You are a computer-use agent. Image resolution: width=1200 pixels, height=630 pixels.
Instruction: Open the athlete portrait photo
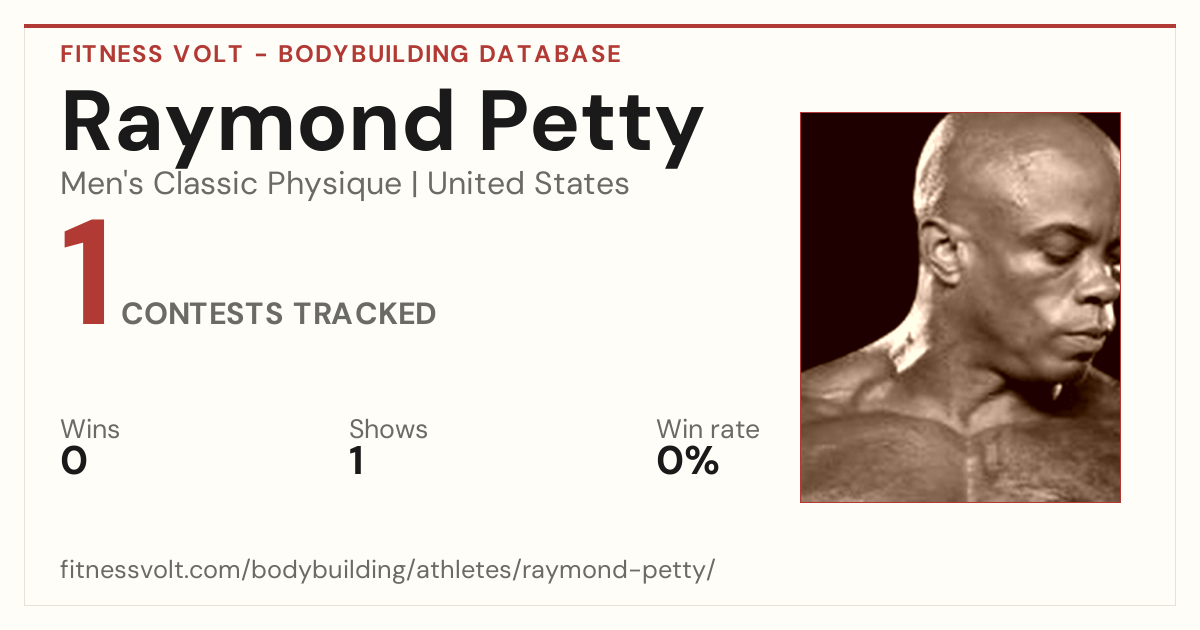960,307
